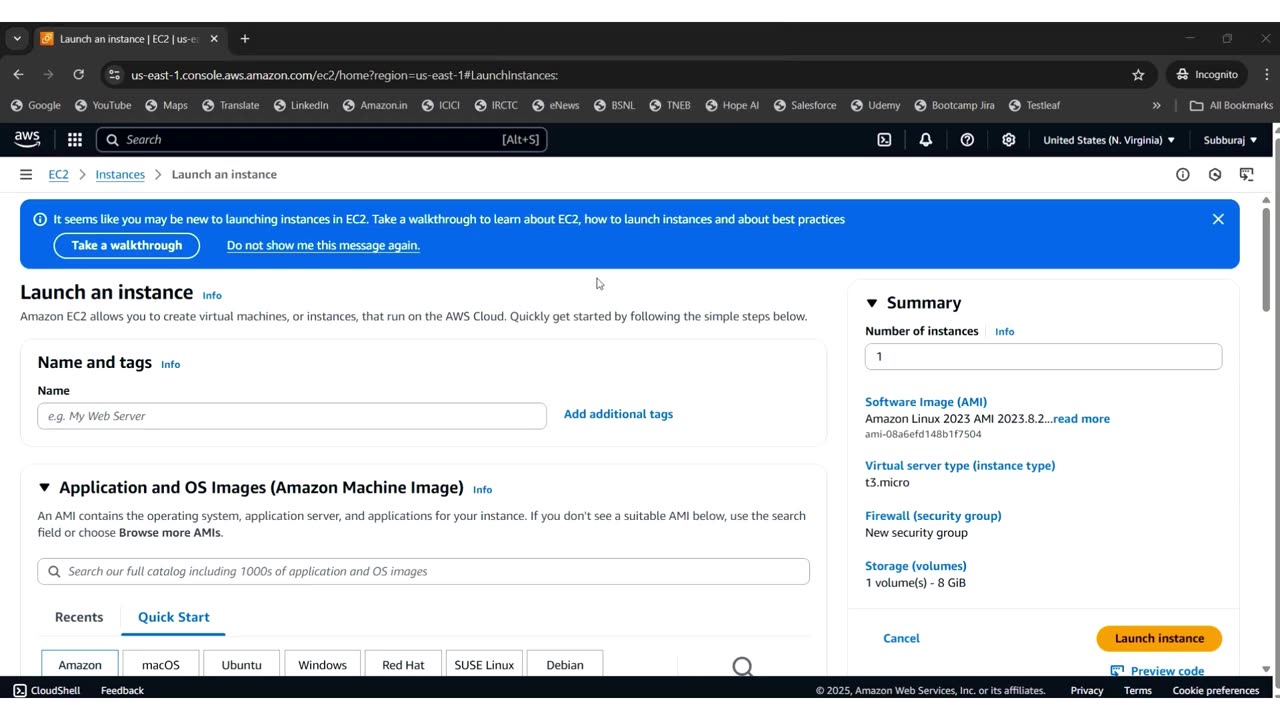Cancel the instance launch
Viewport: 1280px width, 720px height.
(901, 638)
